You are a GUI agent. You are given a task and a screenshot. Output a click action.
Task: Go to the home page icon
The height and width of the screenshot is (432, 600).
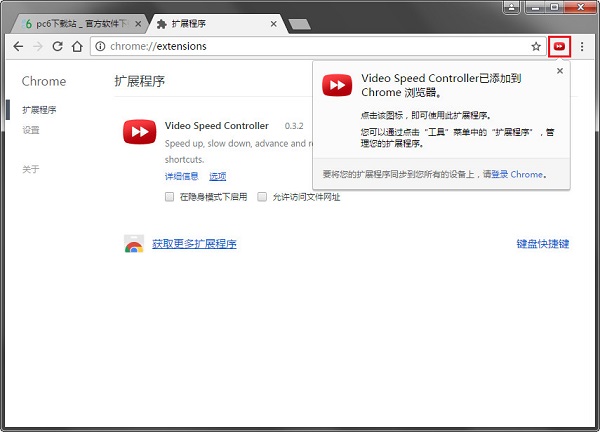[77, 47]
